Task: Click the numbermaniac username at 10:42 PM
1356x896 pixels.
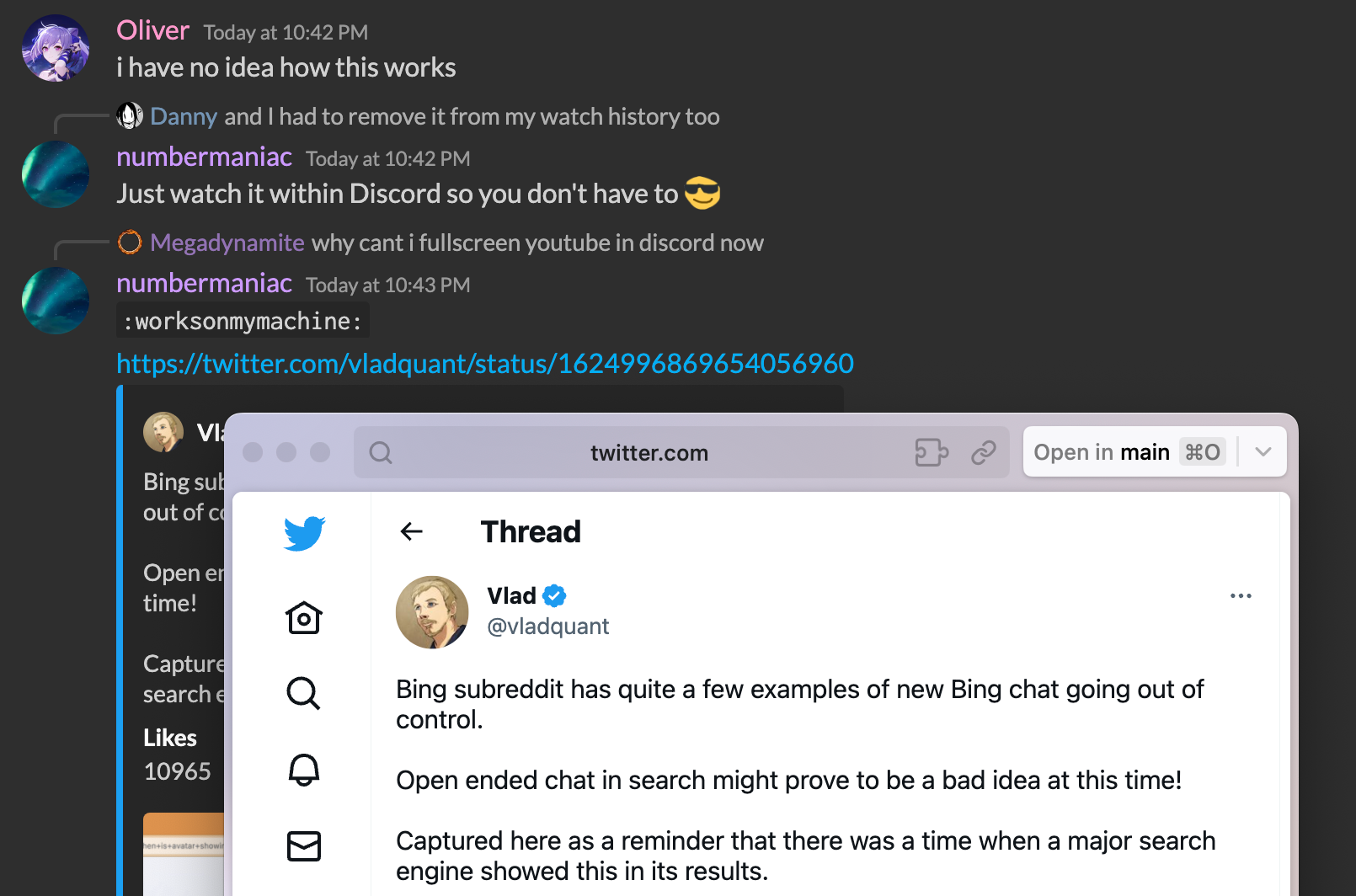Action: coord(204,157)
